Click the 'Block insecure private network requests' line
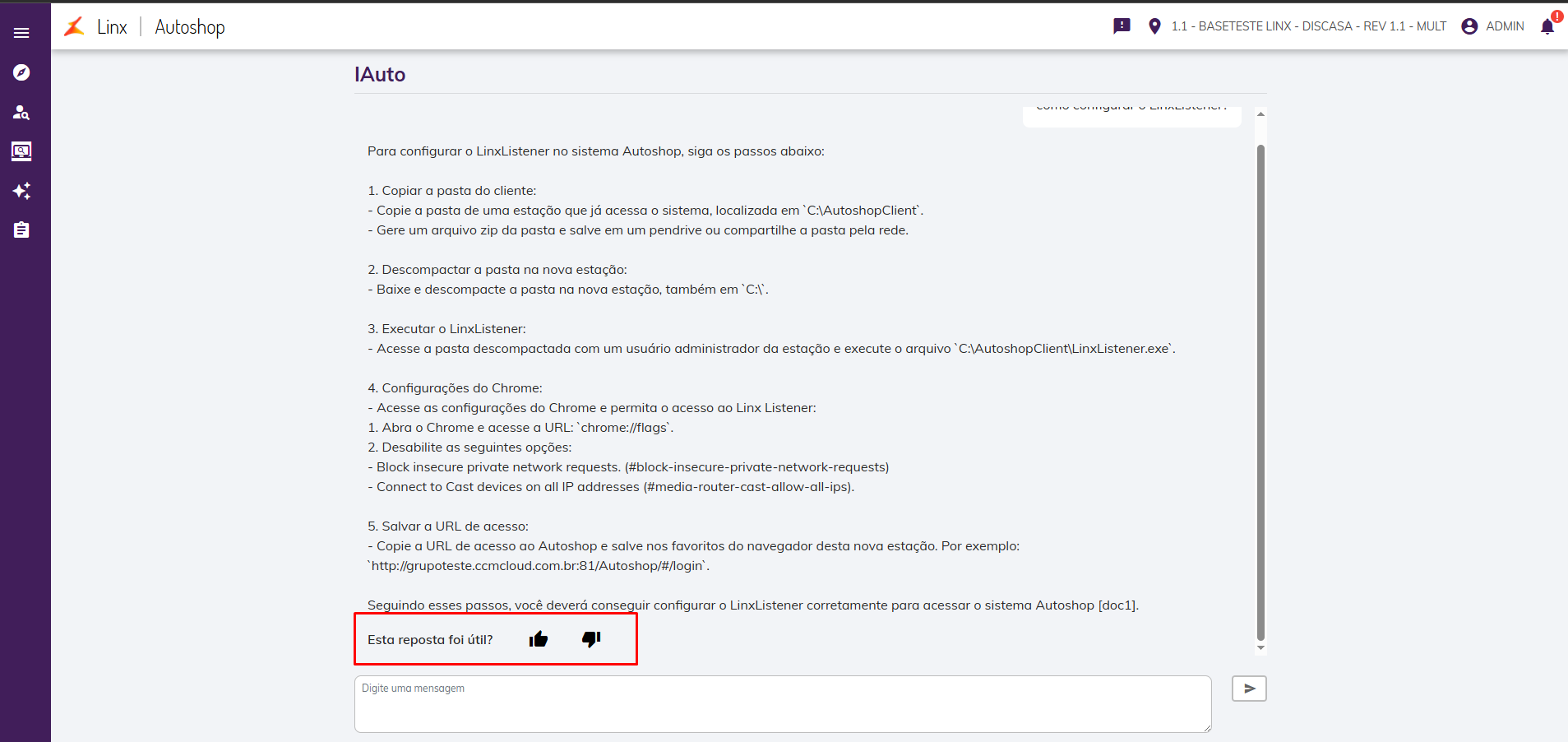Viewport: 1568px width, 742px height. click(628, 467)
